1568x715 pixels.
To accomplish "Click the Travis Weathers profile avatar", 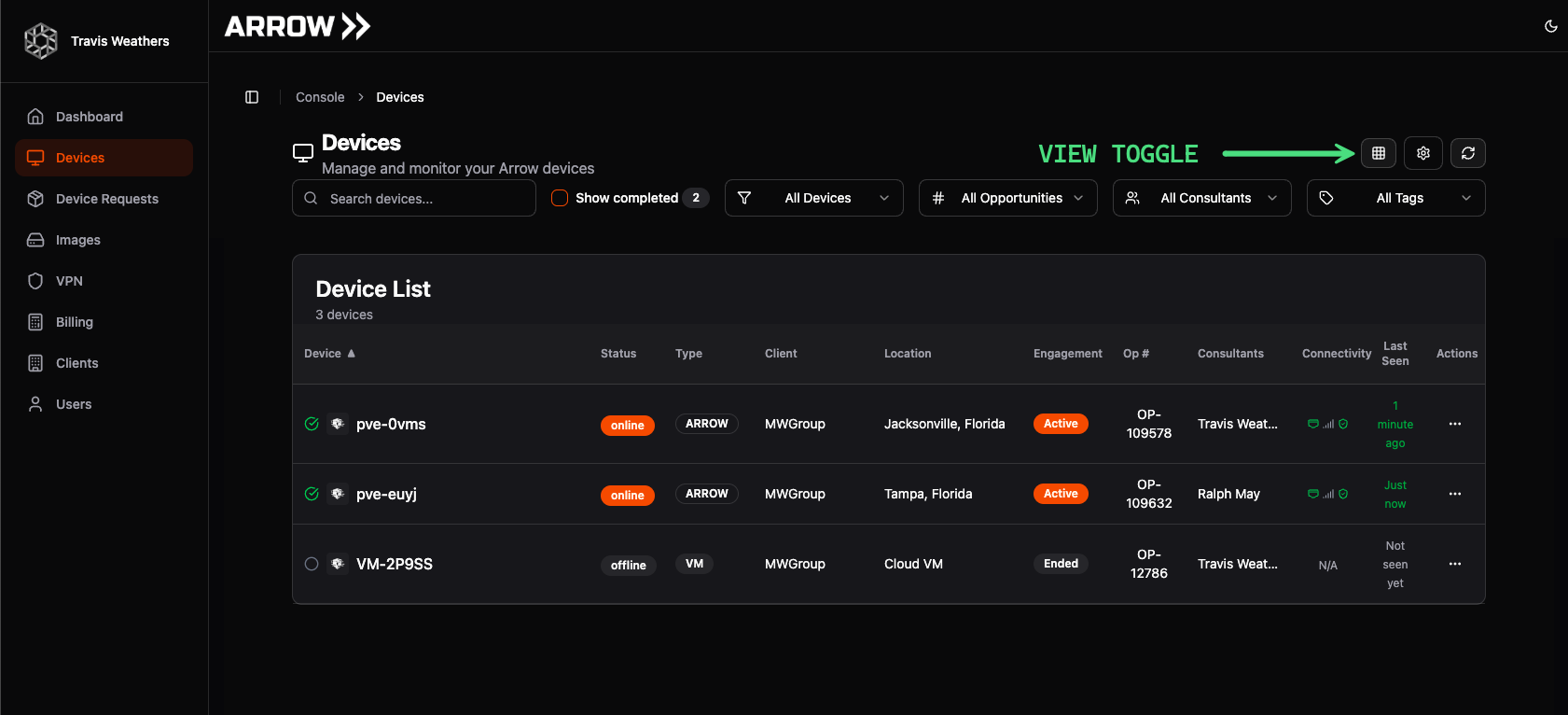I will pos(41,41).
